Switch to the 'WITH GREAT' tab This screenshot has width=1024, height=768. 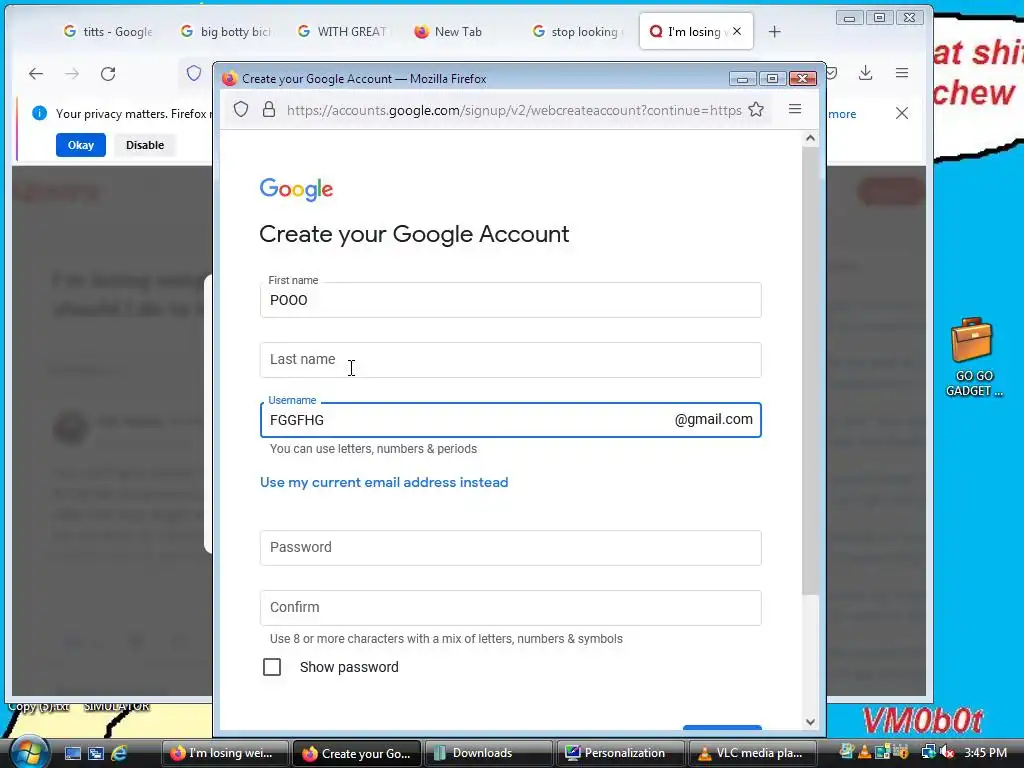point(342,31)
